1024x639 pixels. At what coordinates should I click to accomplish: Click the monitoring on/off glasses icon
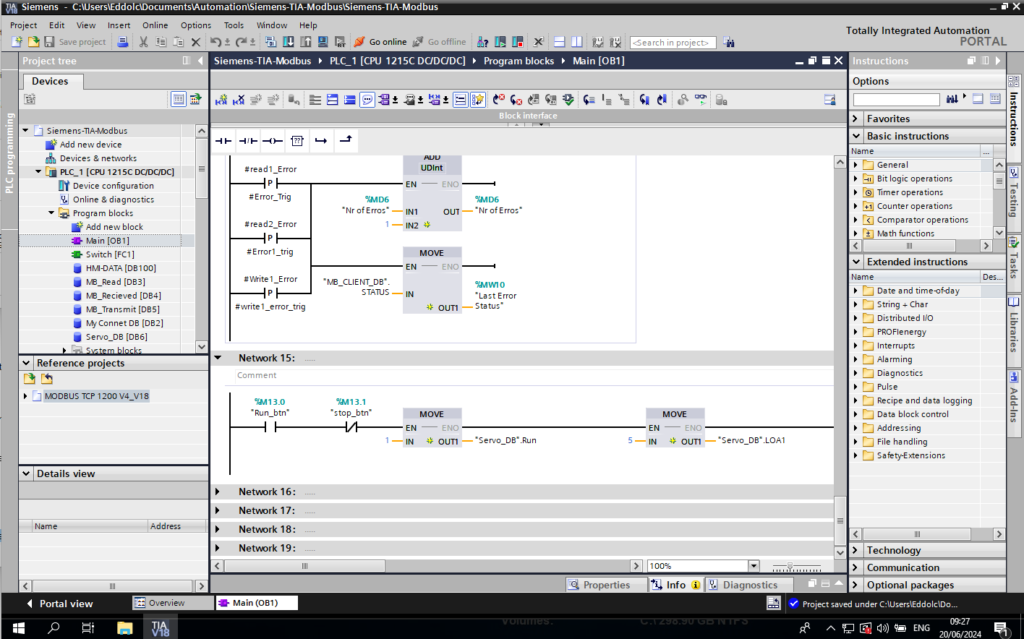coord(701,100)
